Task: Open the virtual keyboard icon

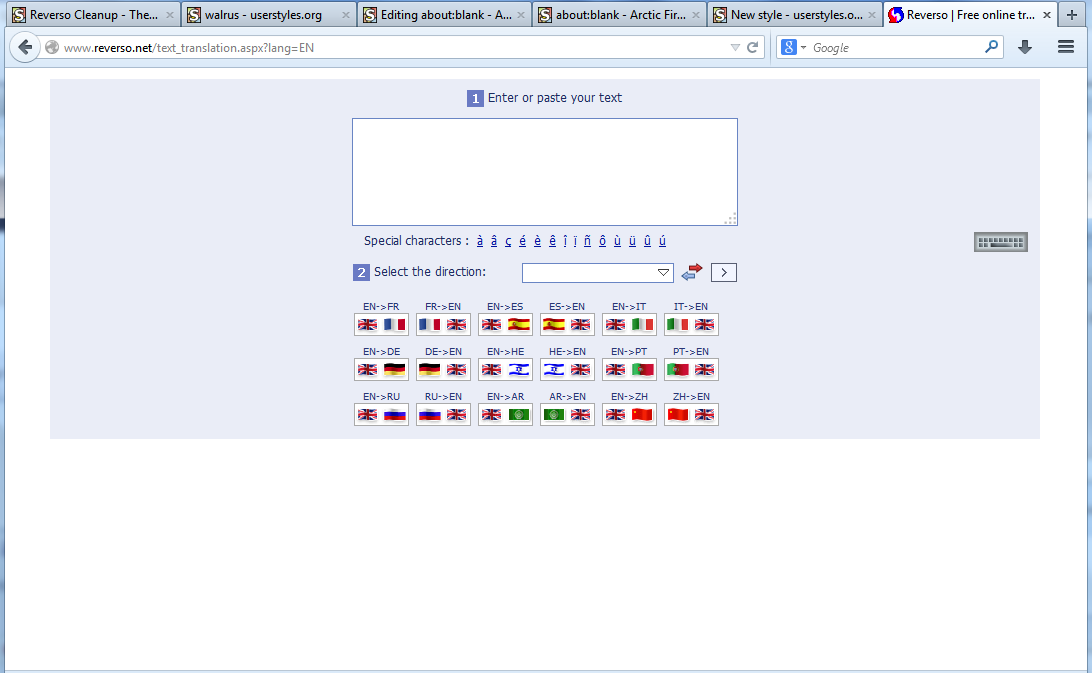Action: (x=1000, y=242)
